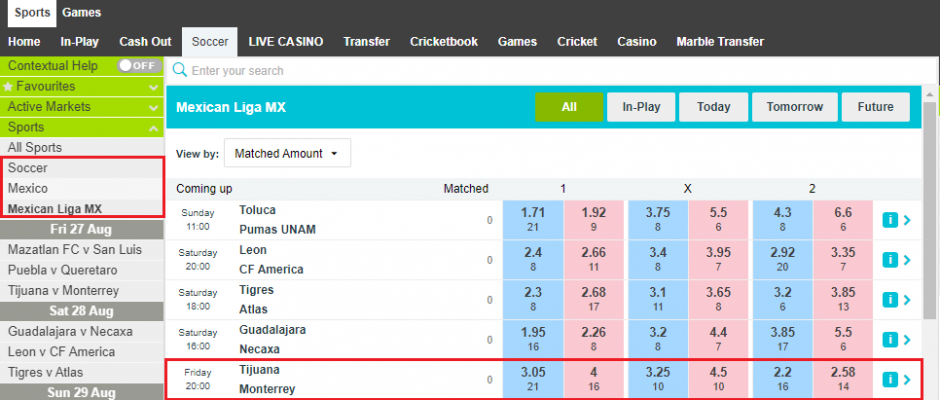Viewport: 940px width, 400px height.
Task: Back Atlas at 3.2 odds
Action: coord(782,300)
